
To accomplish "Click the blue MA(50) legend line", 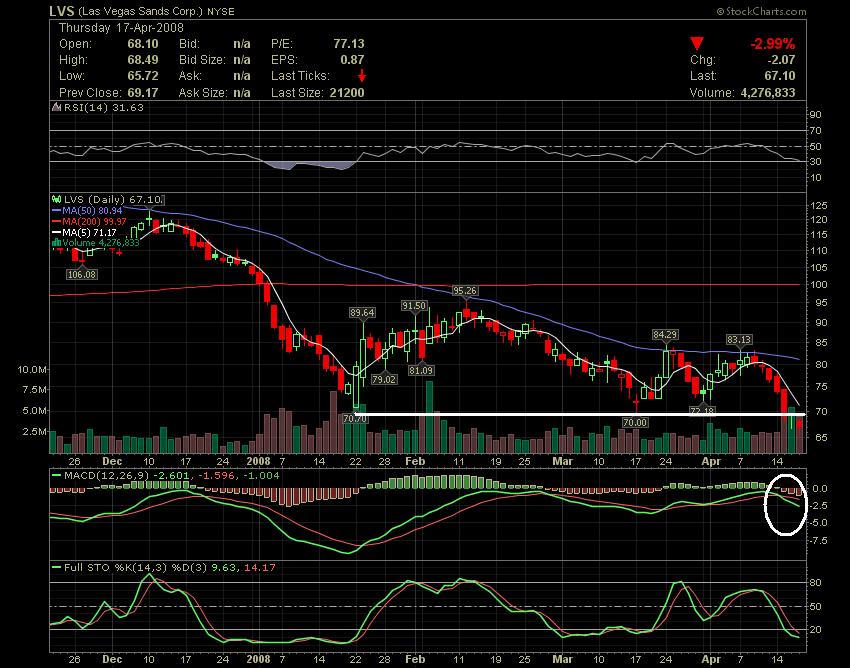I will pyautogui.click(x=56, y=210).
